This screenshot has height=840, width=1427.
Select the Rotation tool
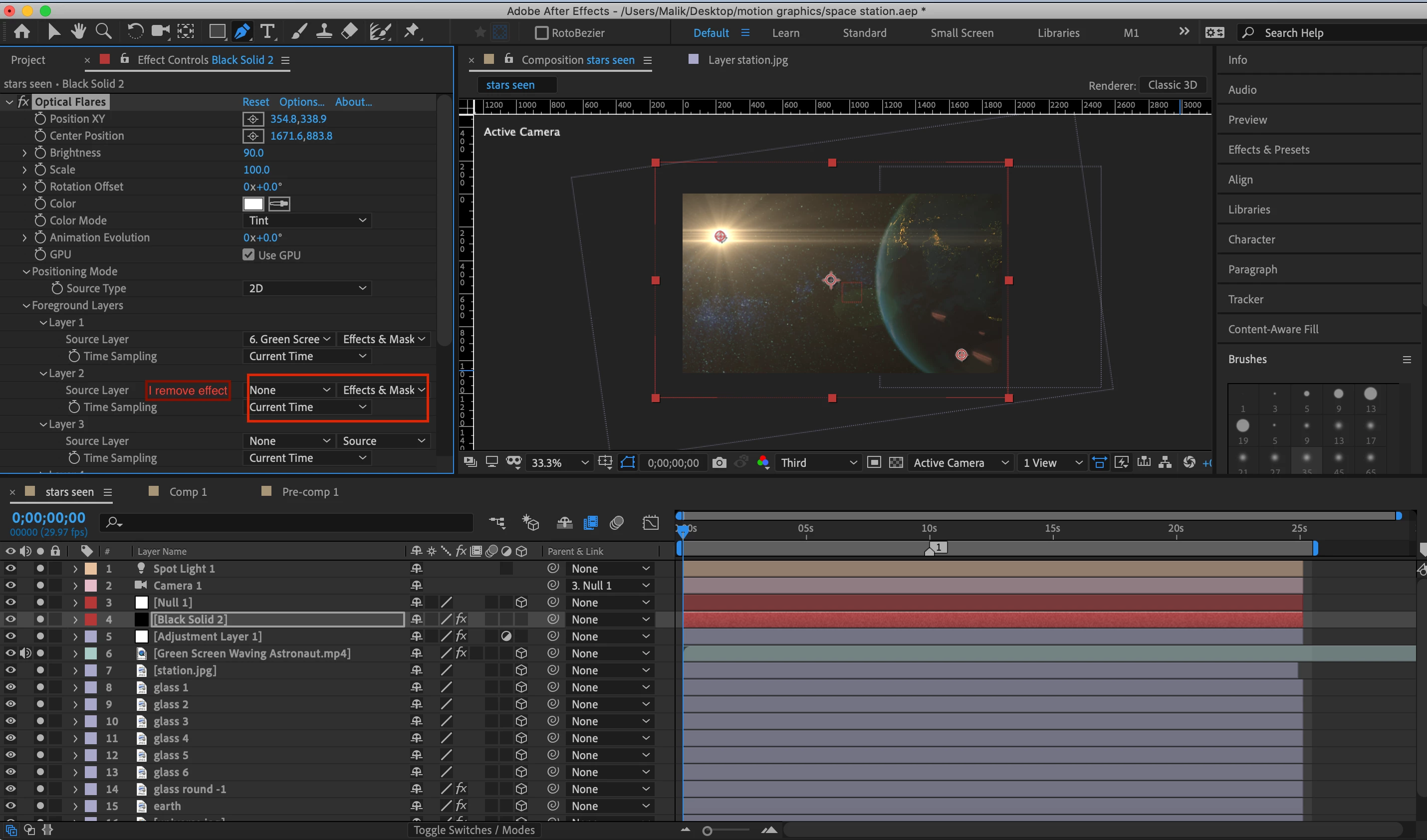point(135,32)
